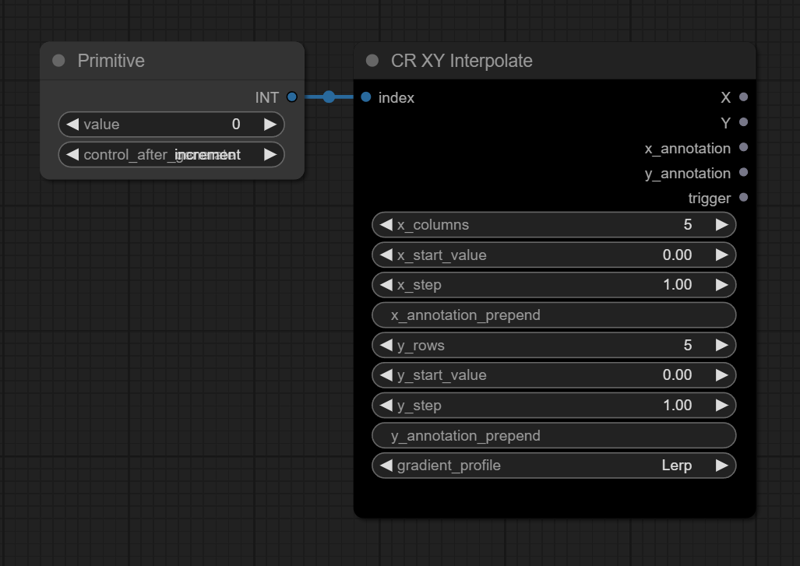Increase value with the right arrow
The width and height of the screenshot is (800, 566).
(270, 124)
